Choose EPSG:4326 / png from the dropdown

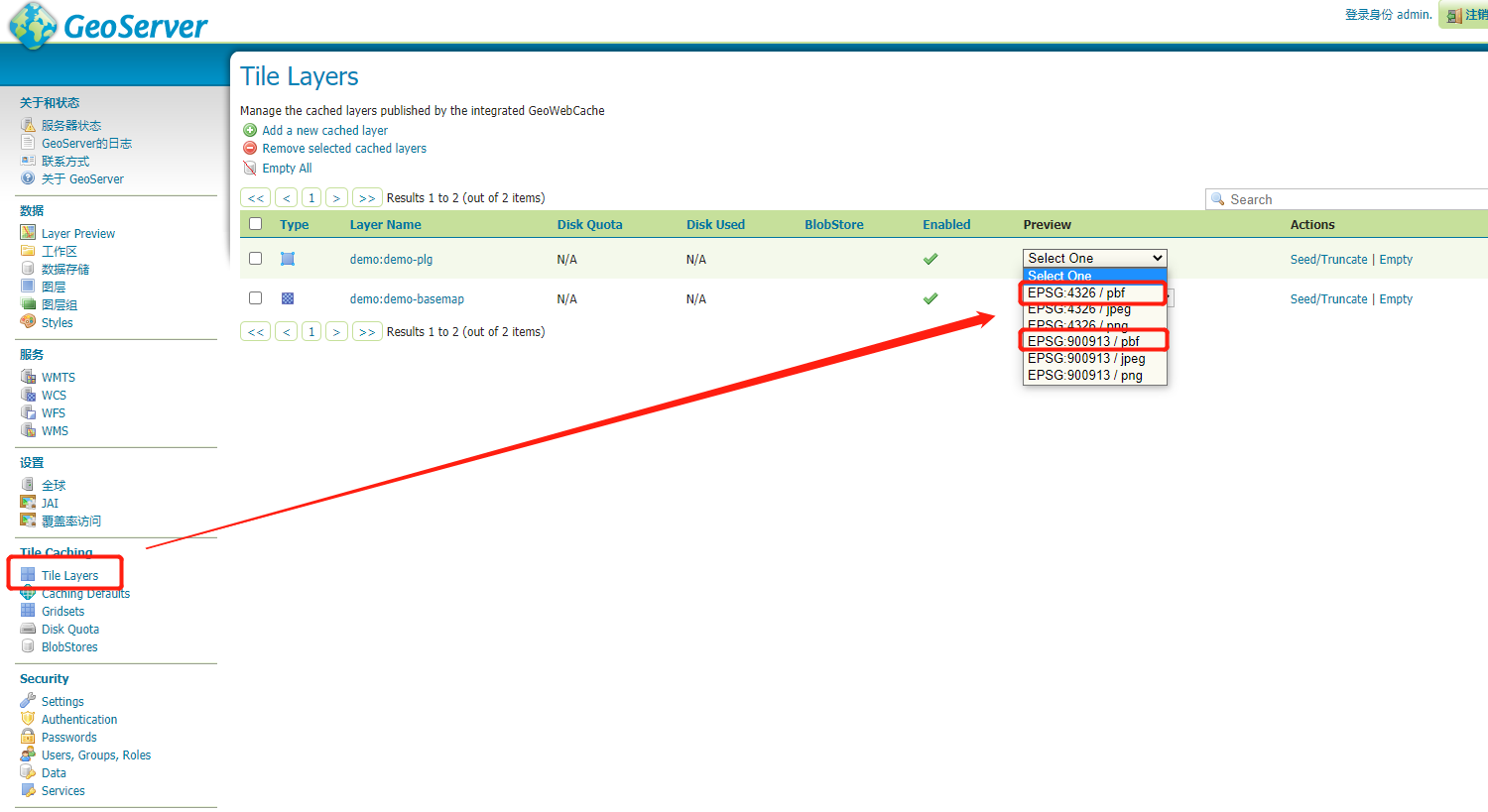(1095, 325)
